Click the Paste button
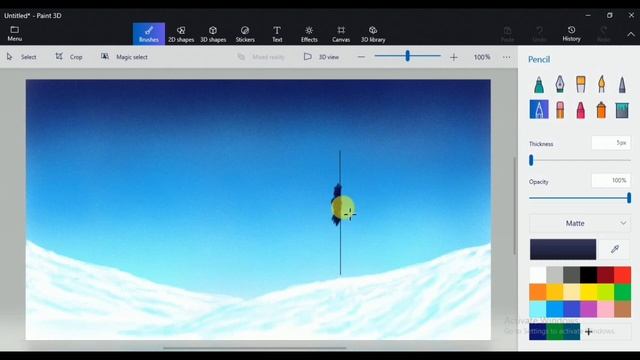The height and width of the screenshot is (360, 640). pyautogui.click(x=507, y=34)
